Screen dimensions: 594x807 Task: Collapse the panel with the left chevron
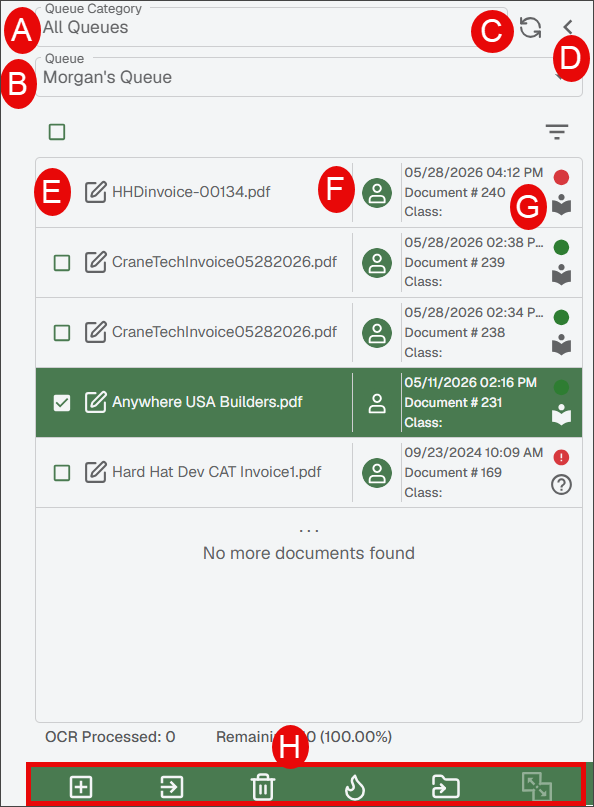(568, 27)
